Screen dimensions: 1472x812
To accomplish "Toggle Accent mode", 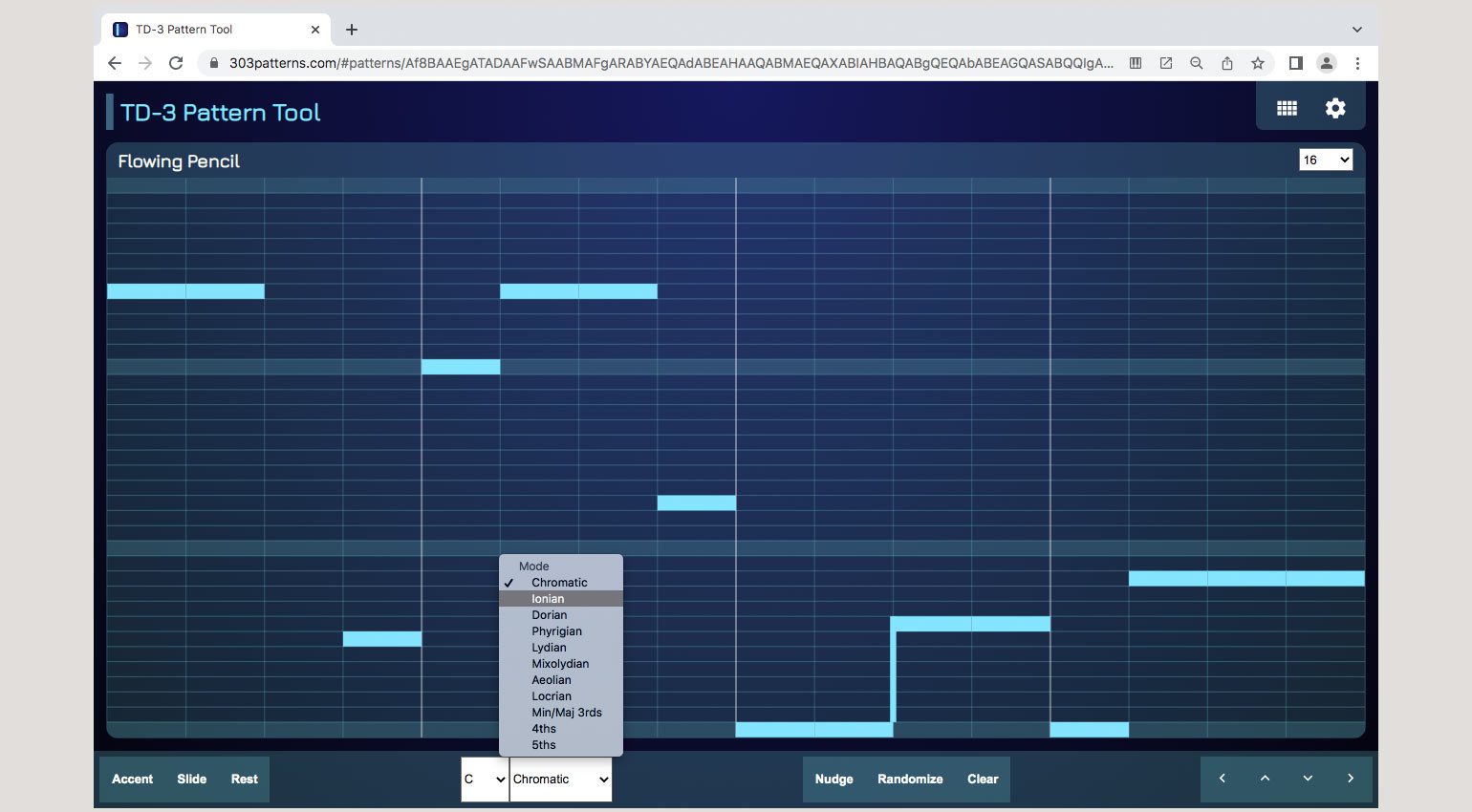I will click(132, 779).
